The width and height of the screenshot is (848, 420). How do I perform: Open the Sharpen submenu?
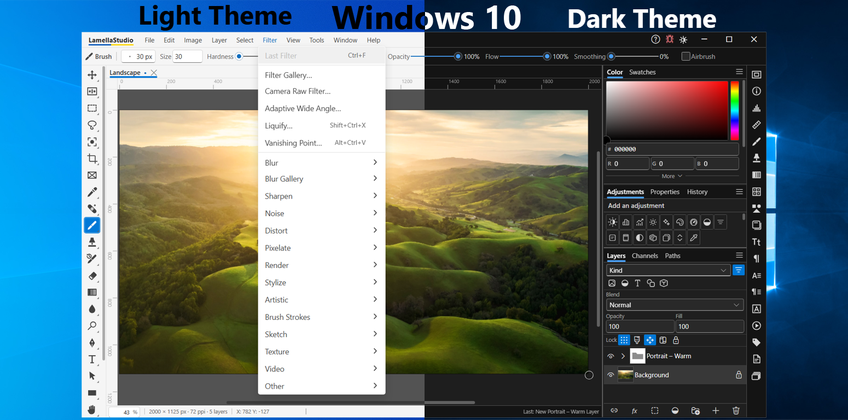[x=322, y=196]
